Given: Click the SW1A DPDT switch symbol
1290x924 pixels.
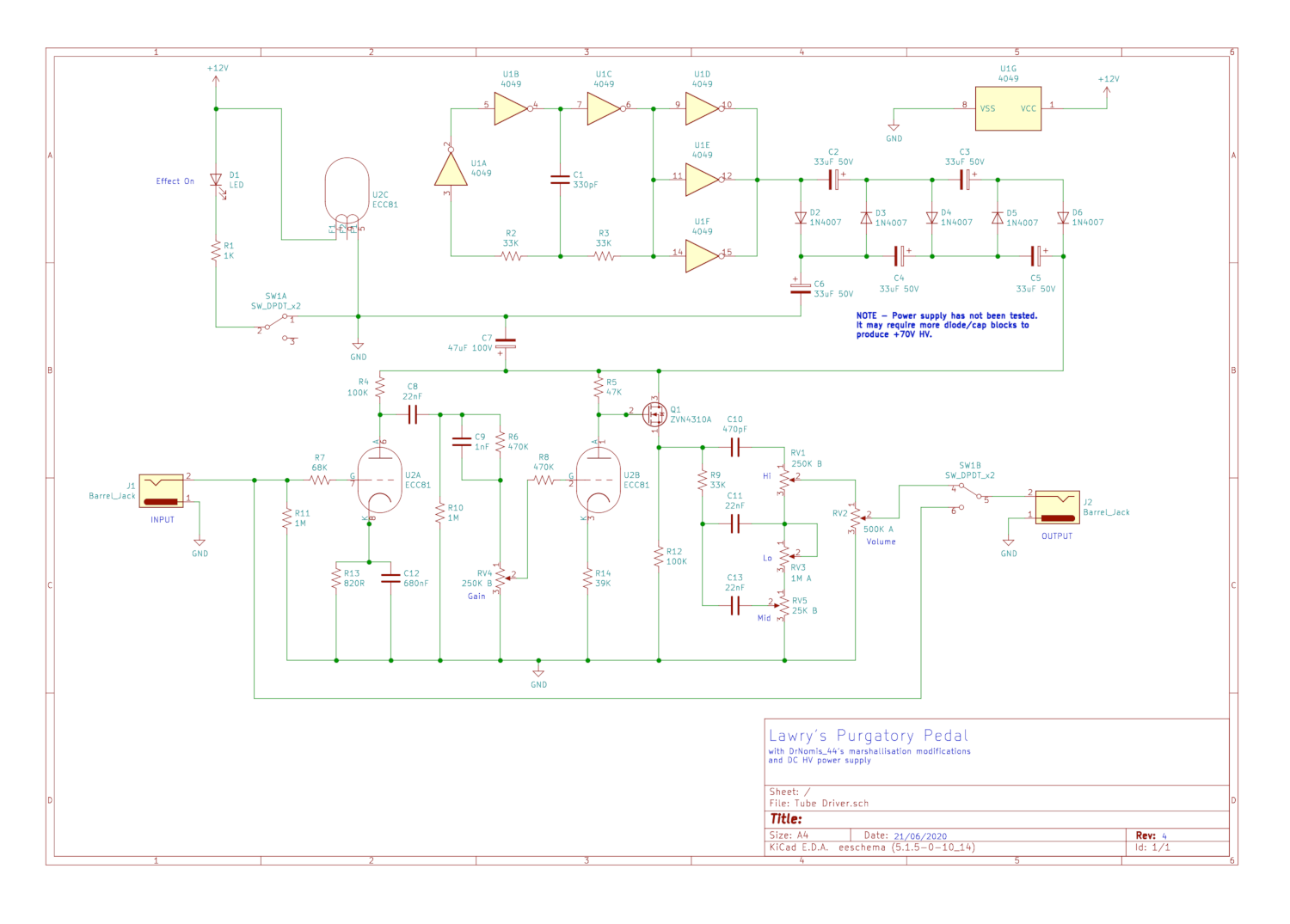Looking at the screenshot, I should point(276,328).
